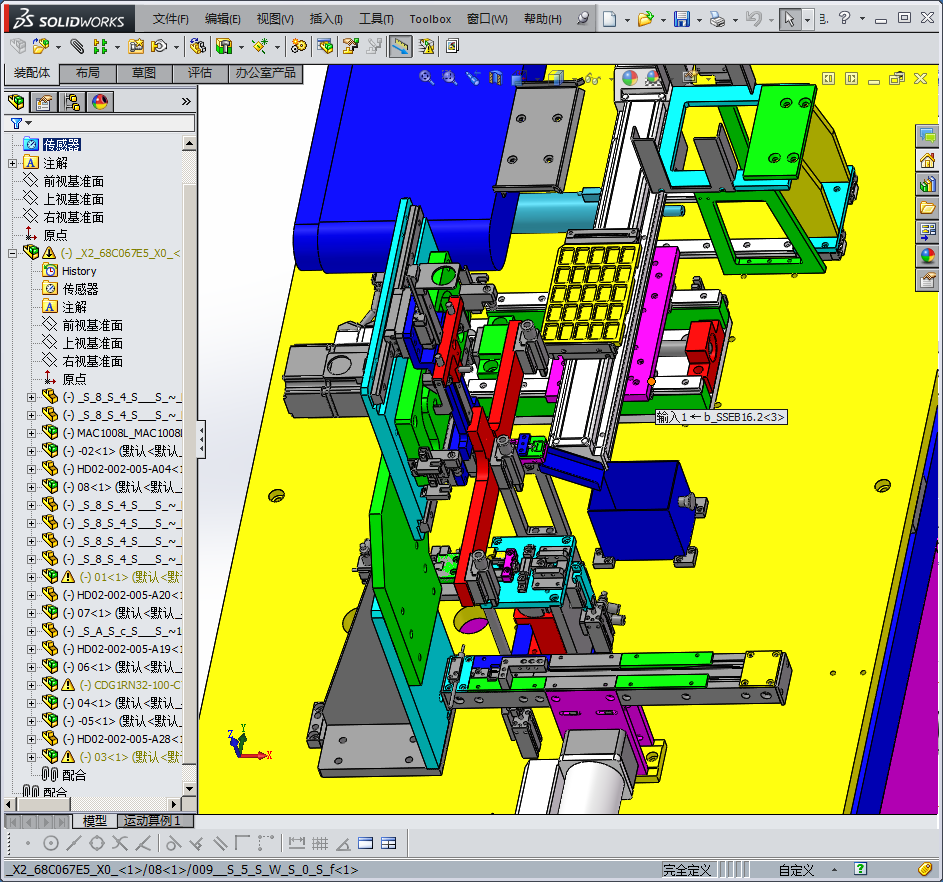Click the 自定义 status bar button
Viewport: 943px width, 882px height.
796,870
